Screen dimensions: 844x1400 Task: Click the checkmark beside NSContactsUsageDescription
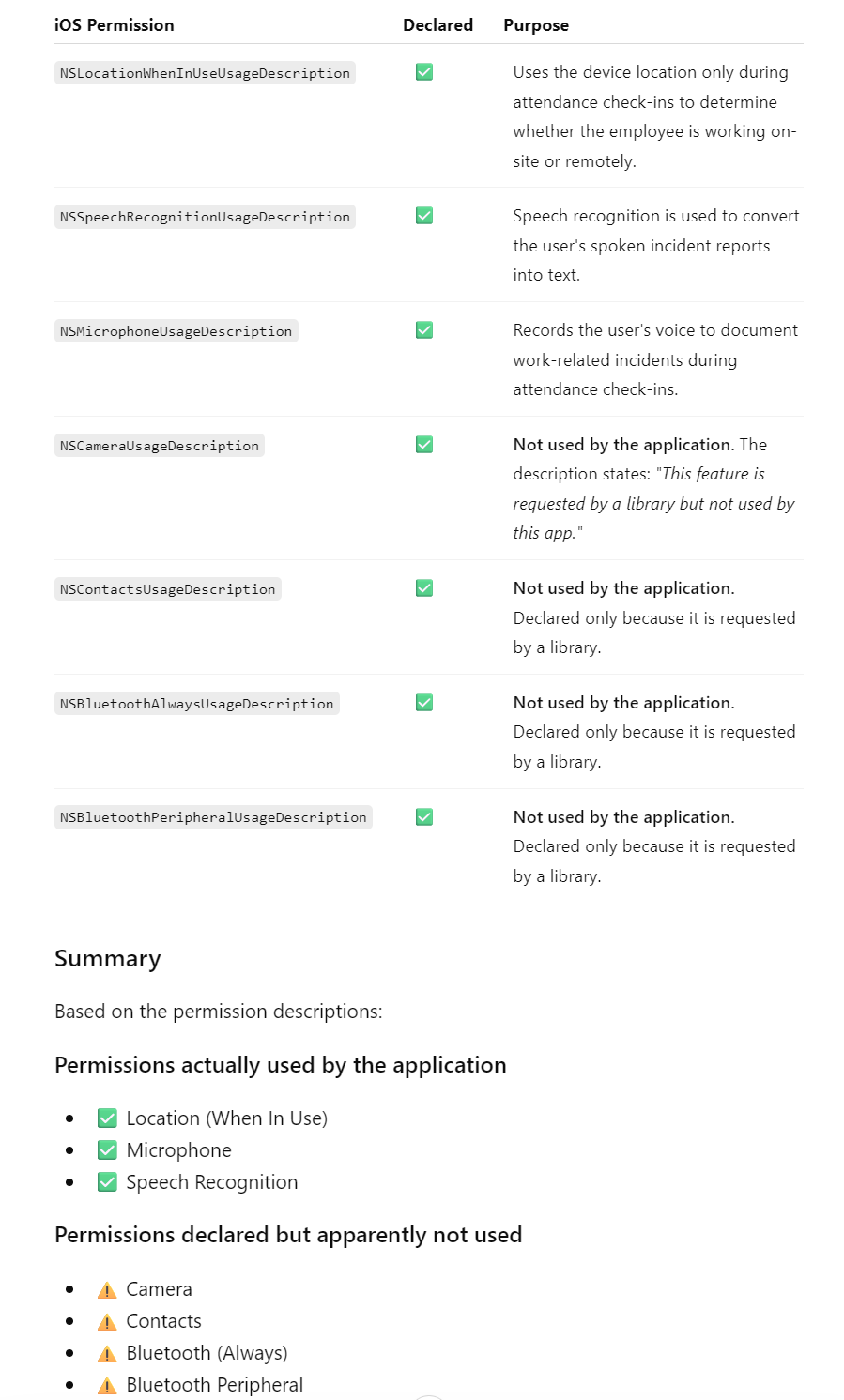424,588
